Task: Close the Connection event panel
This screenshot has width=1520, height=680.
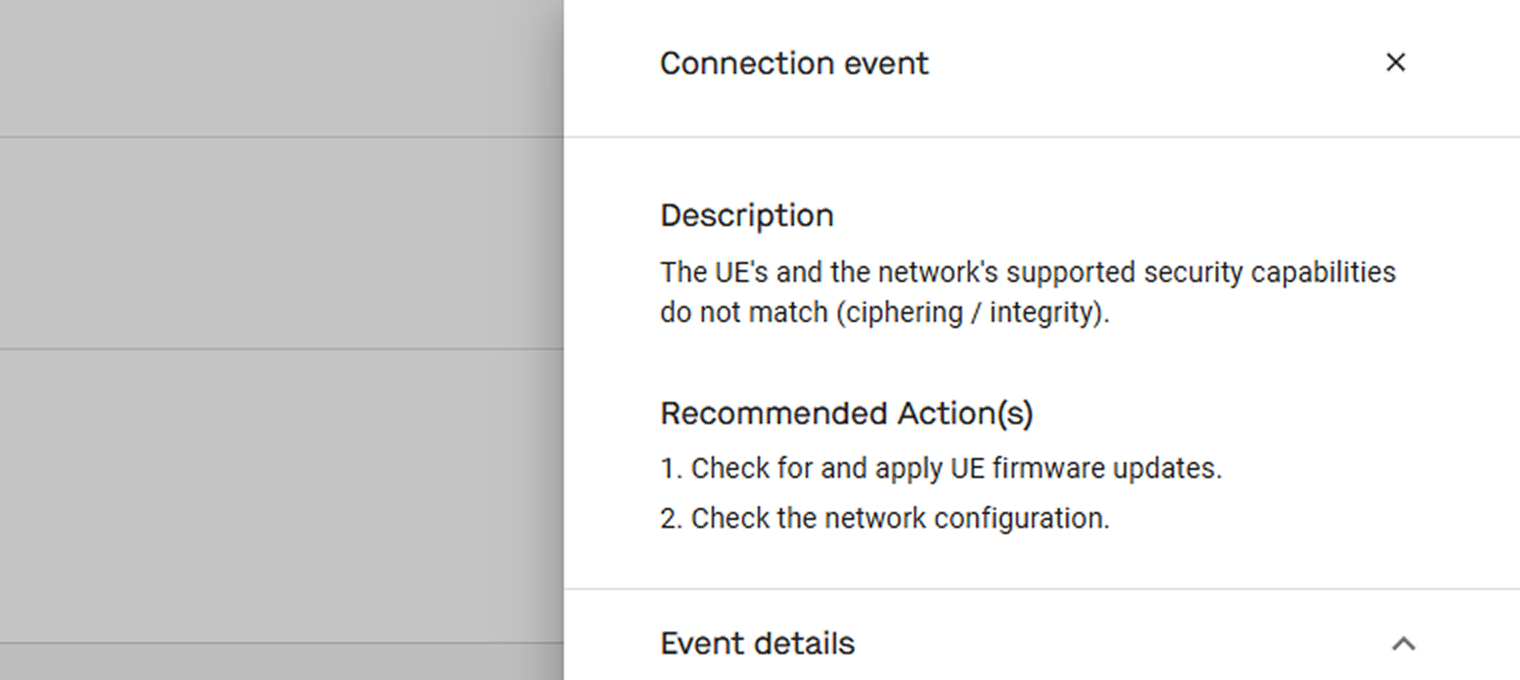Action: click(1395, 62)
